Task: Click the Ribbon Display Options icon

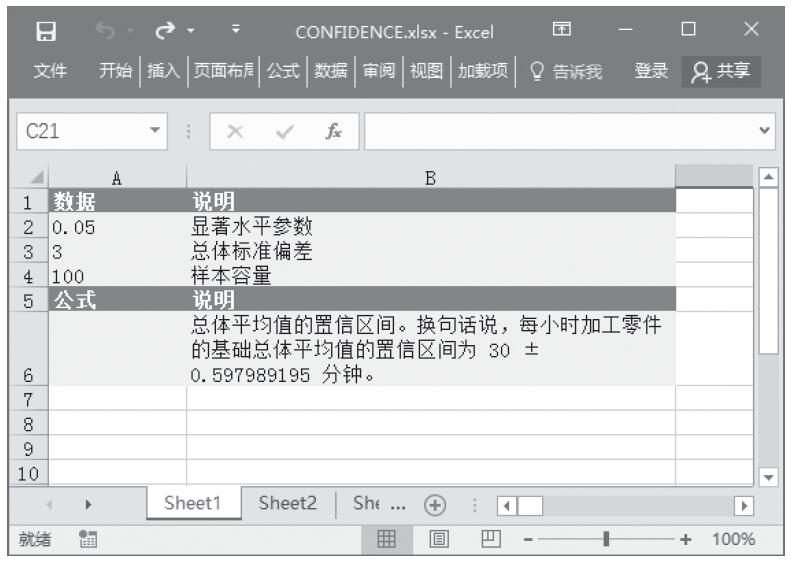Action: 566,32
